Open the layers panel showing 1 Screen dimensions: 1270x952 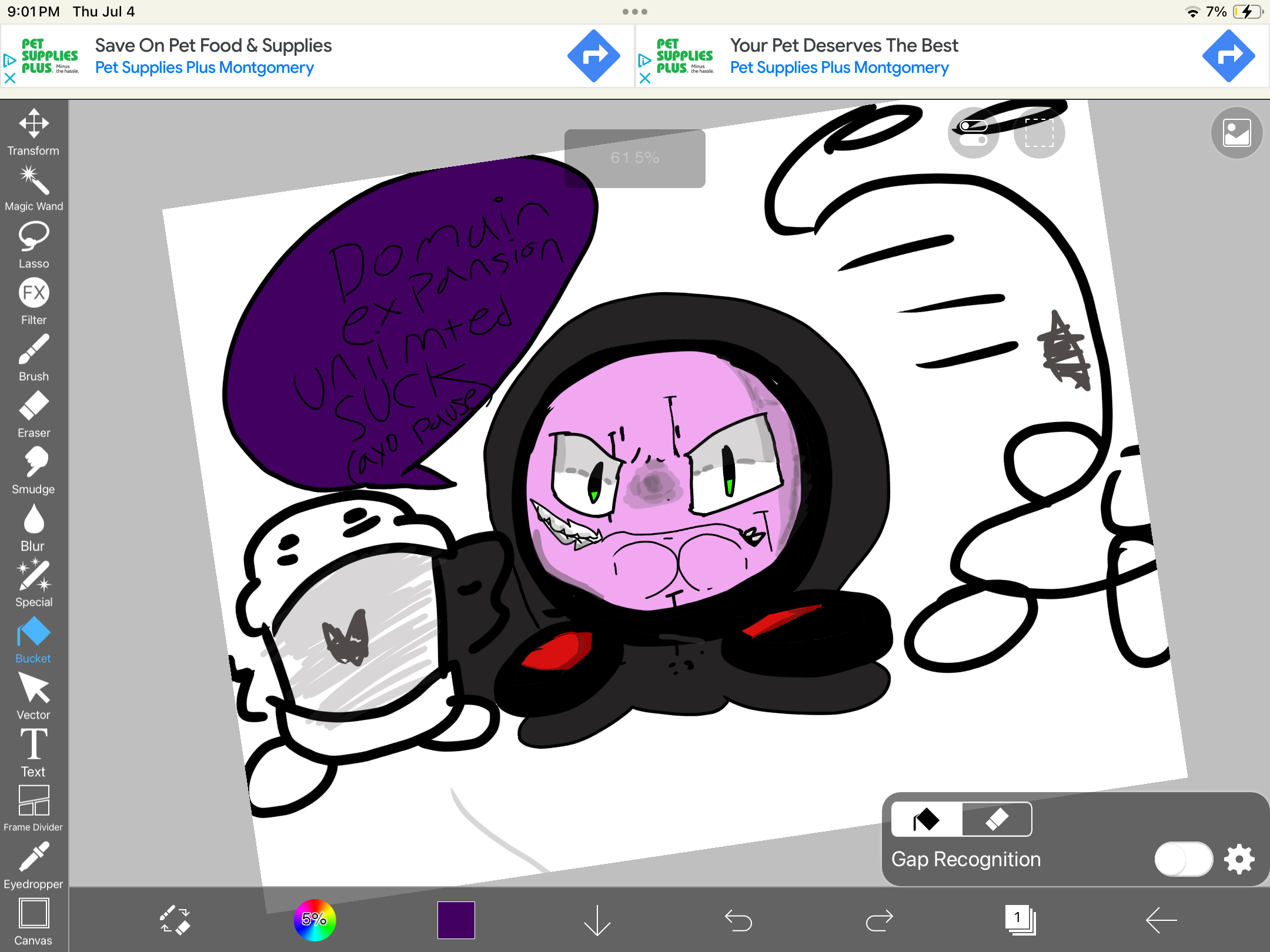pyautogui.click(x=1020, y=920)
